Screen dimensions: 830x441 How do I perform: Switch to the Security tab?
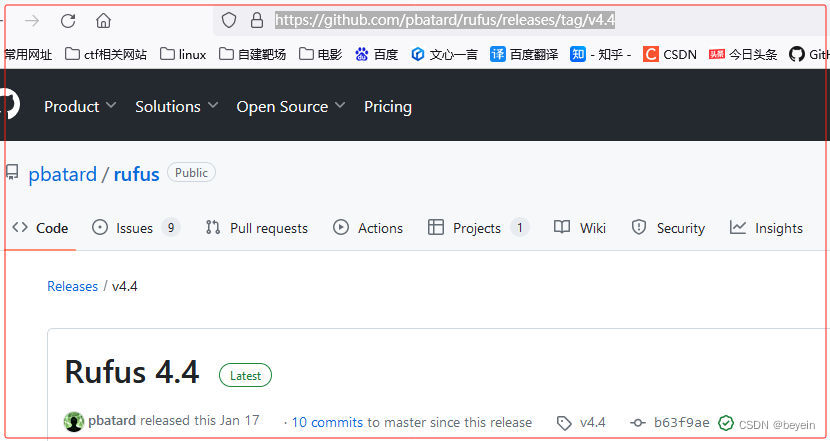point(667,228)
